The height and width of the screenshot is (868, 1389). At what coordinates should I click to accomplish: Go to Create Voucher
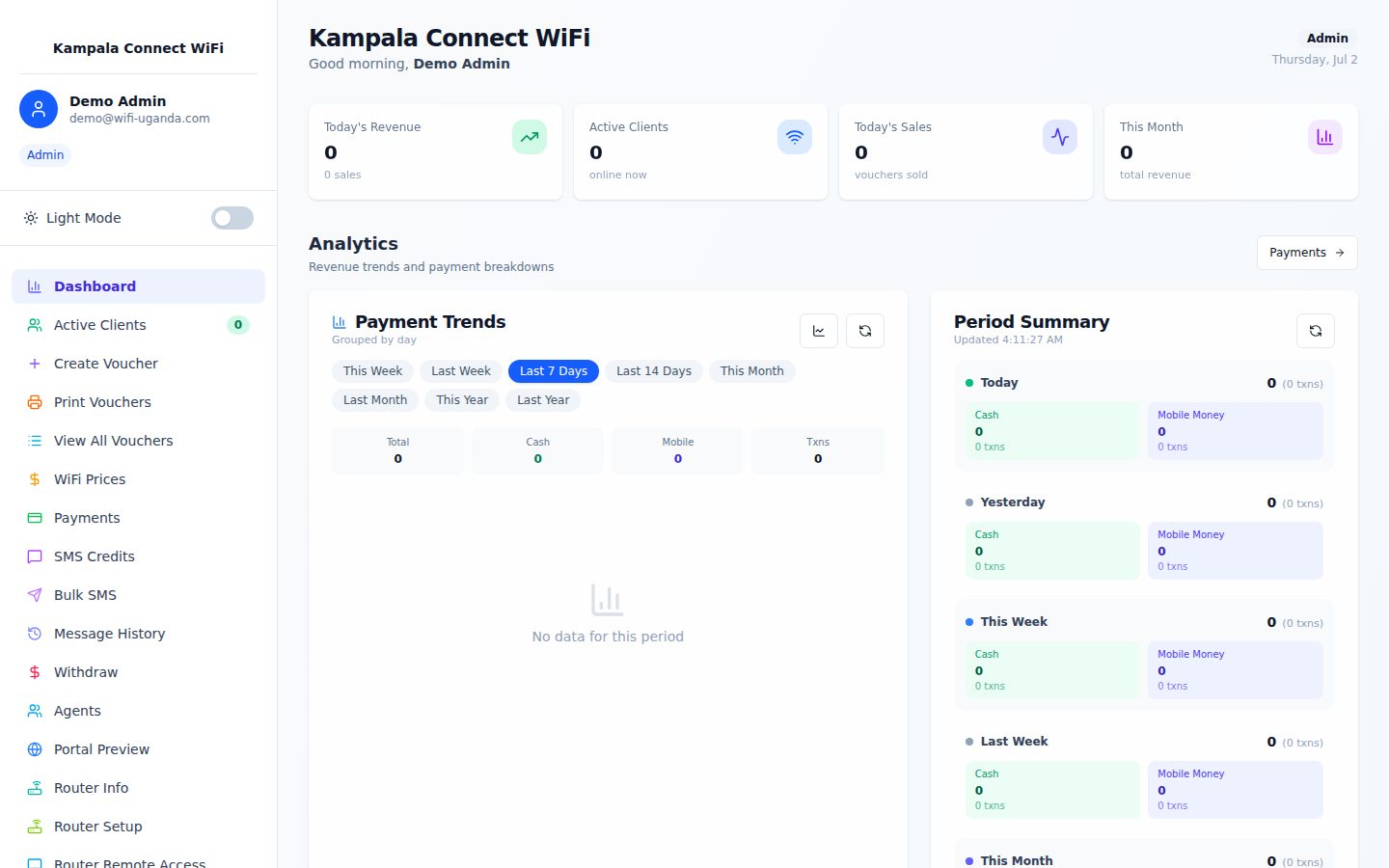138,364
